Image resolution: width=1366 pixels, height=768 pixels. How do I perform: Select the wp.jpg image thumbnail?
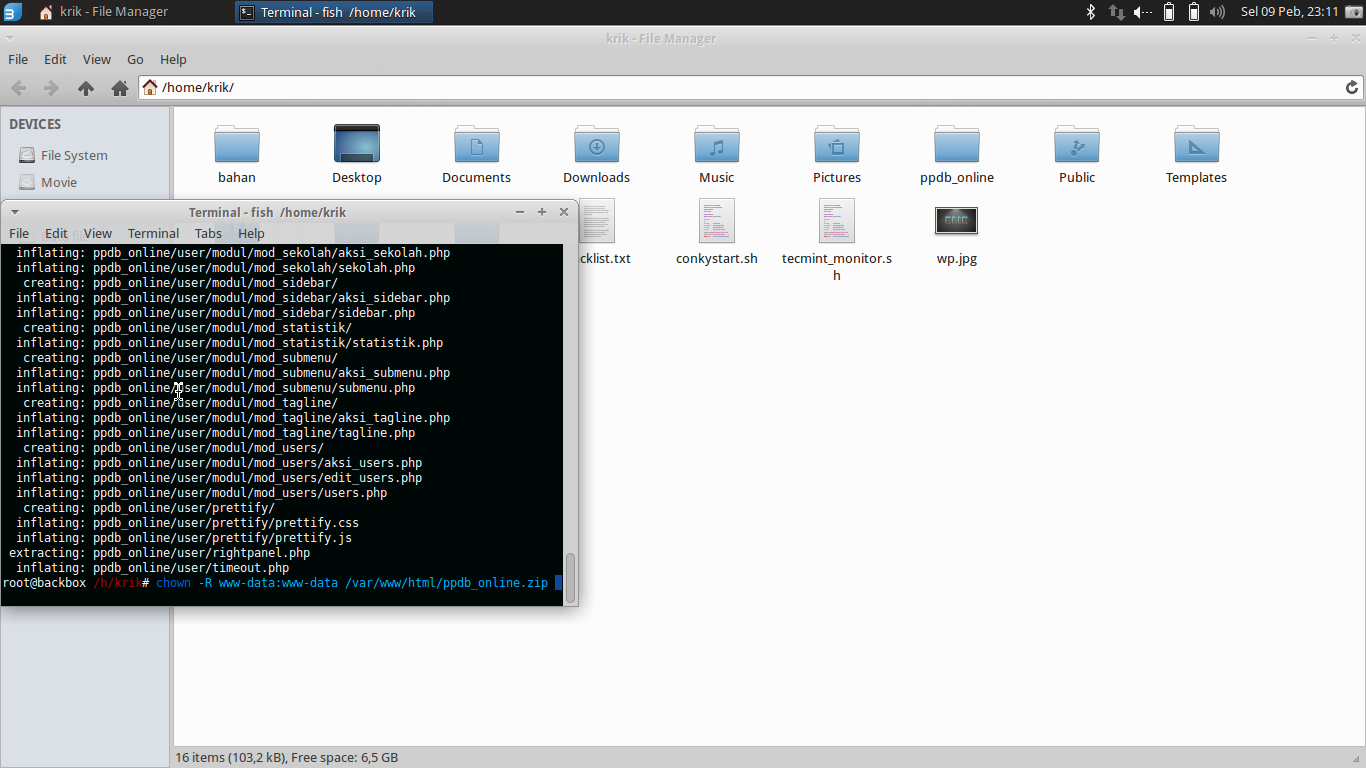(x=957, y=220)
